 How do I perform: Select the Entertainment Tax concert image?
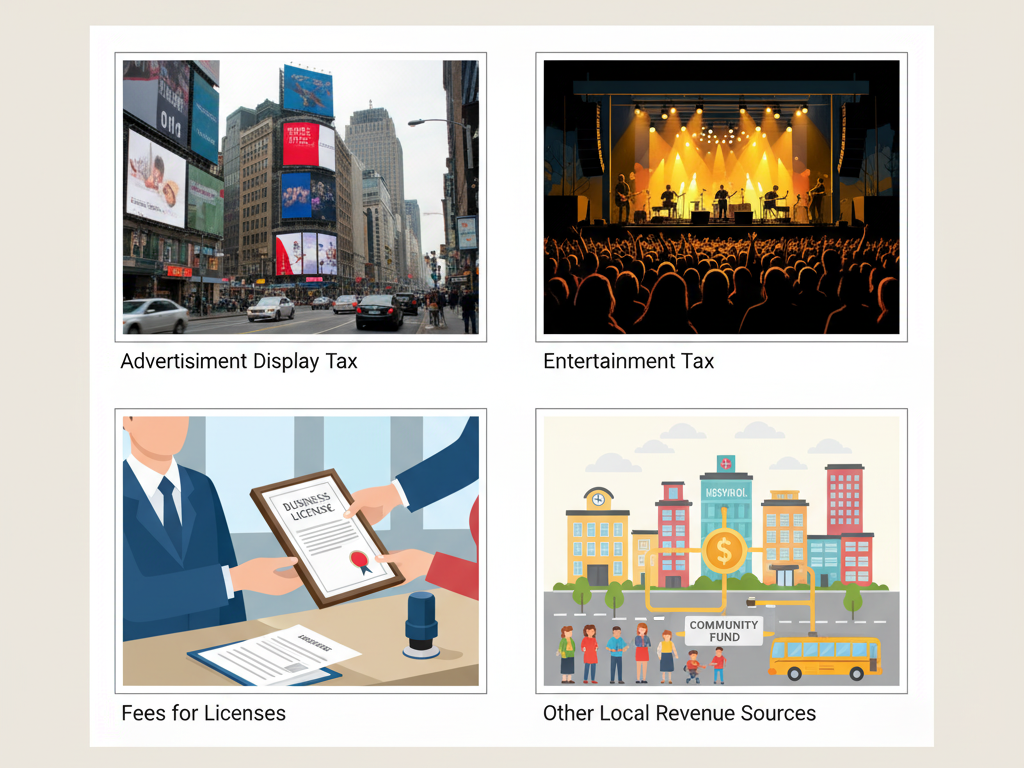(721, 197)
